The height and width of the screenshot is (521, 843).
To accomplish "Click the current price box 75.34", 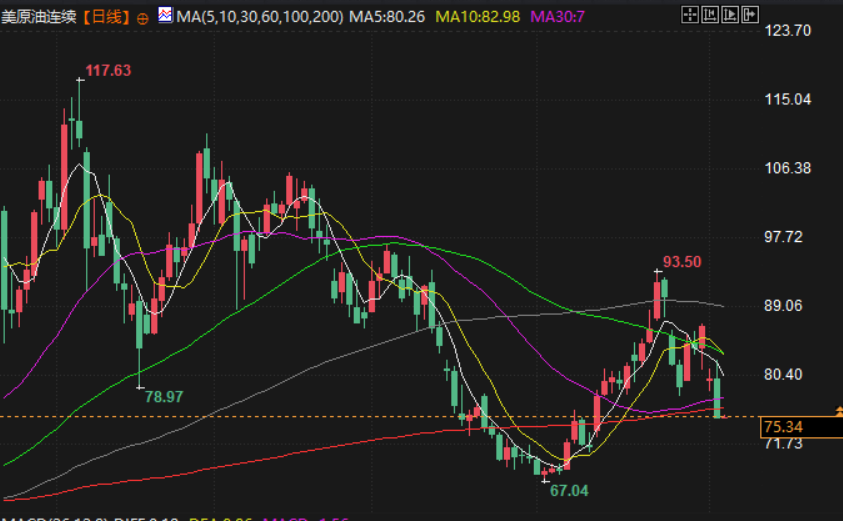I will 802,427.
